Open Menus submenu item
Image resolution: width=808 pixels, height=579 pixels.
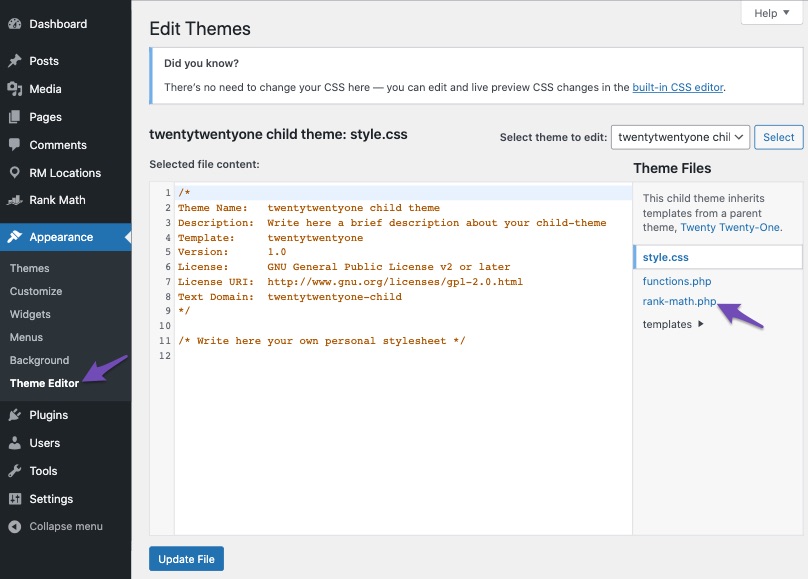26,337
